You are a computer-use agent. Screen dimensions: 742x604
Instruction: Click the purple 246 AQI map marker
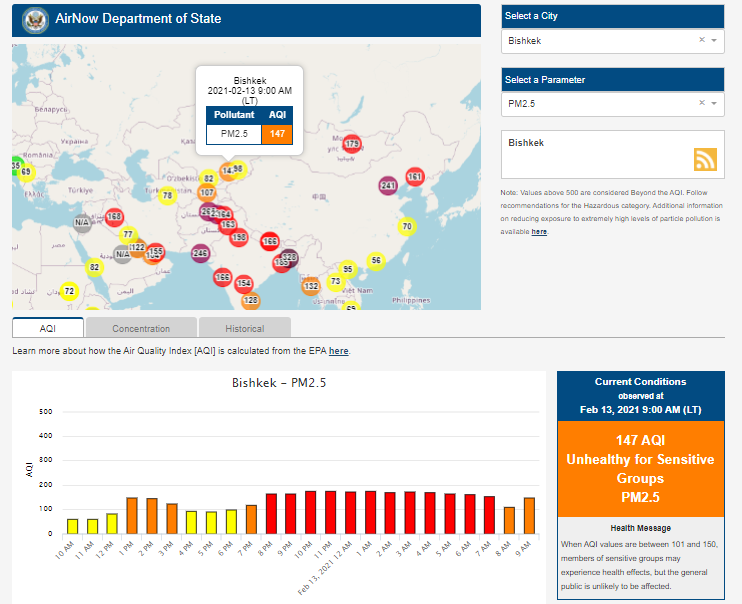[200, 253]
